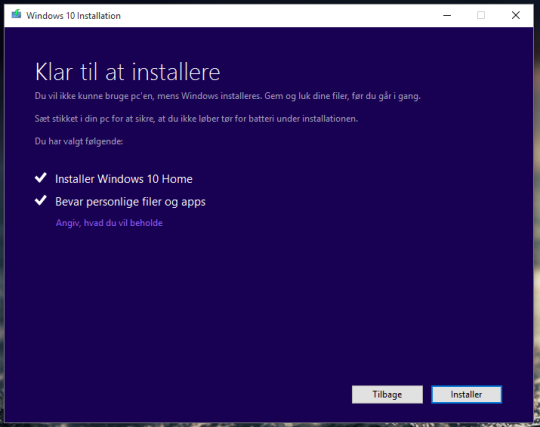Minimize the Windows 10 Installation window
Screen dimensions: 540x427
coord(447,15)
